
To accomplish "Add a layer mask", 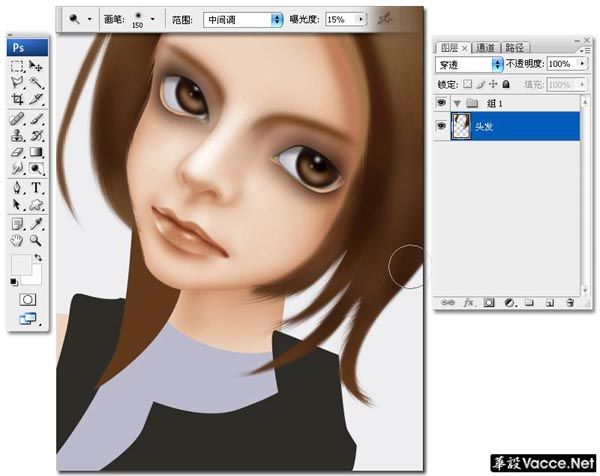I will pyautogui.click(x=489, y=303).
